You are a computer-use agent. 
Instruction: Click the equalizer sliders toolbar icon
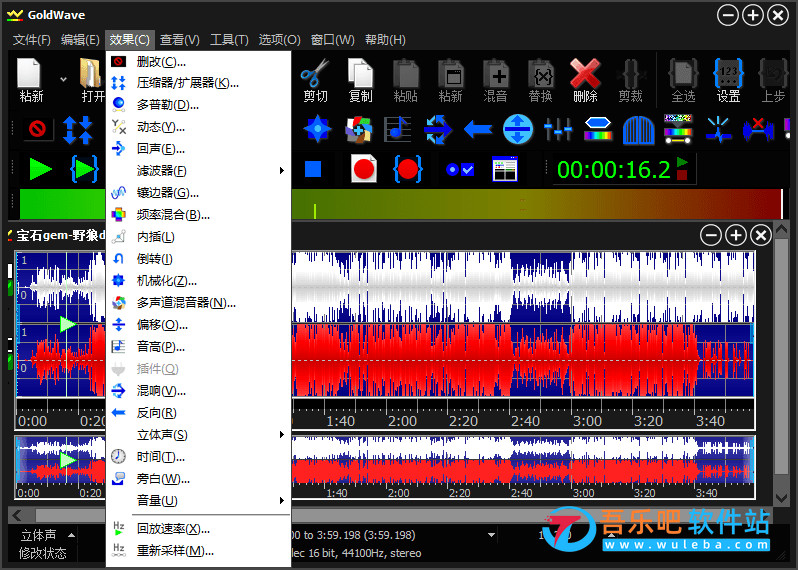[558, 129]
